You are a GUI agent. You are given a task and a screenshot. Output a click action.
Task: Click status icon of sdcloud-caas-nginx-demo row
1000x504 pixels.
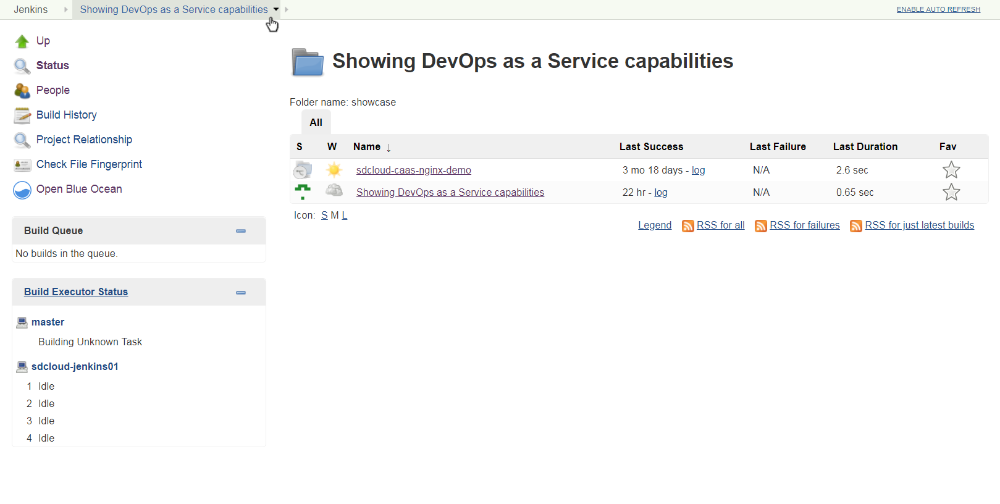click(x=303, y=170)
